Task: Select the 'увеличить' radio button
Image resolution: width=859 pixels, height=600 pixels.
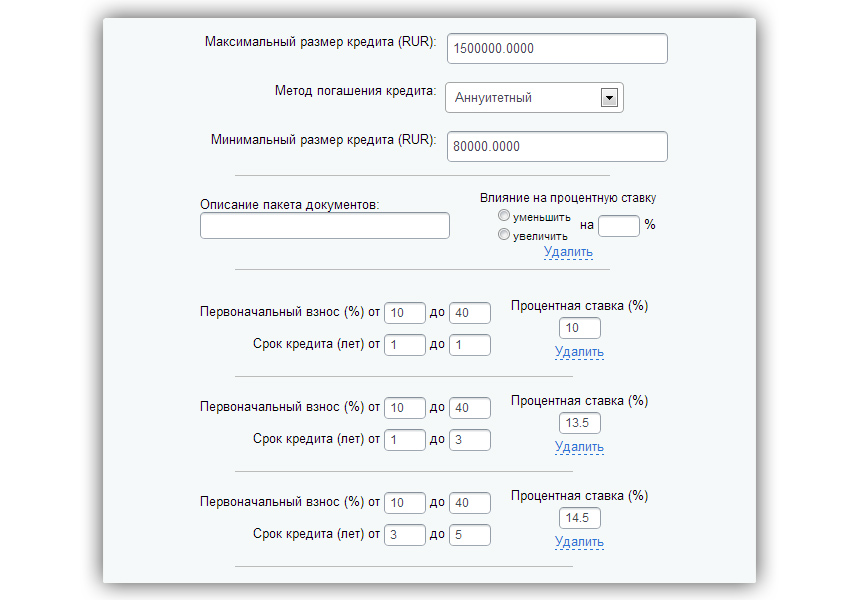Action: pyautogui.click(x=504, y=235)
